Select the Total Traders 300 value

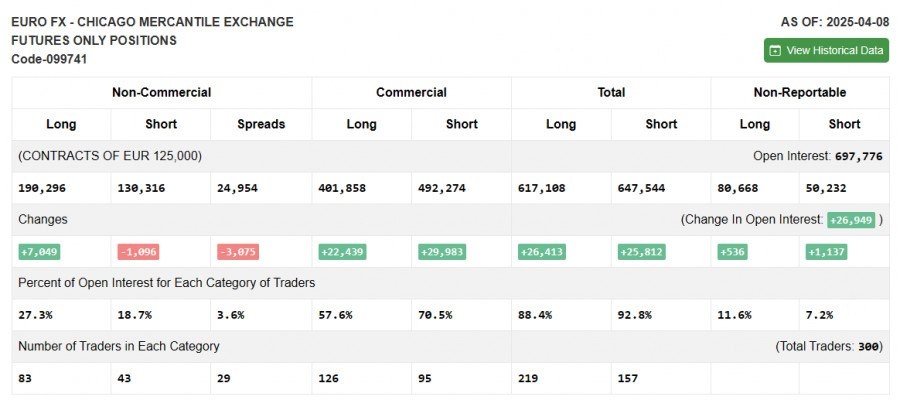click(869, 346)
